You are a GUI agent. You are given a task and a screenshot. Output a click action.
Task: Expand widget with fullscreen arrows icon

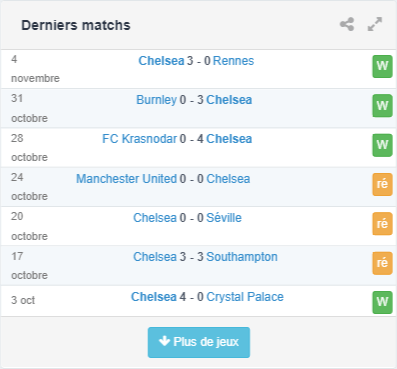[375, 24]
